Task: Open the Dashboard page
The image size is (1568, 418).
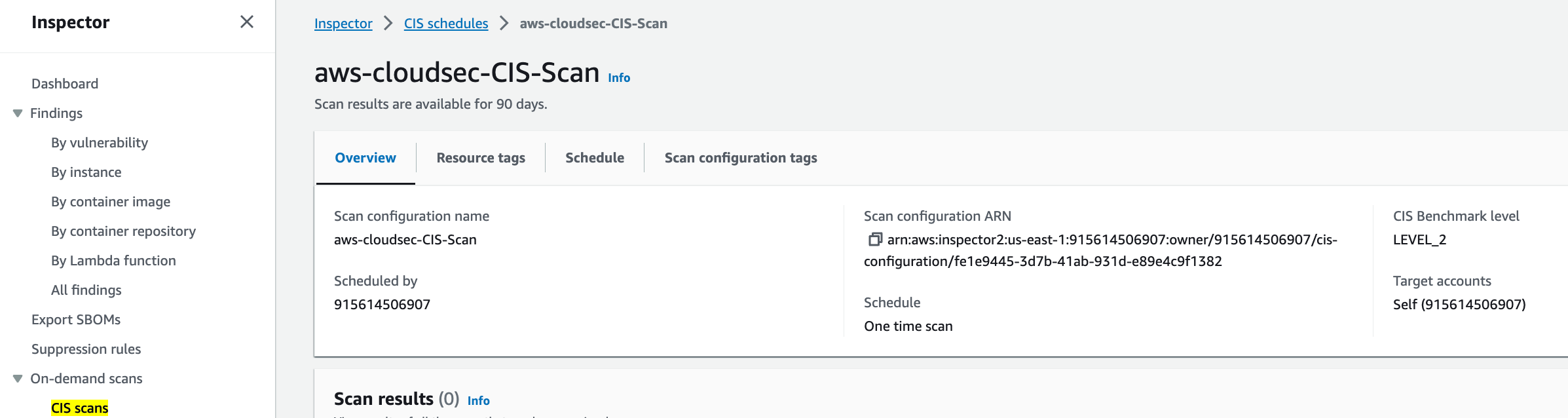Action: click(x=65, y=84)
